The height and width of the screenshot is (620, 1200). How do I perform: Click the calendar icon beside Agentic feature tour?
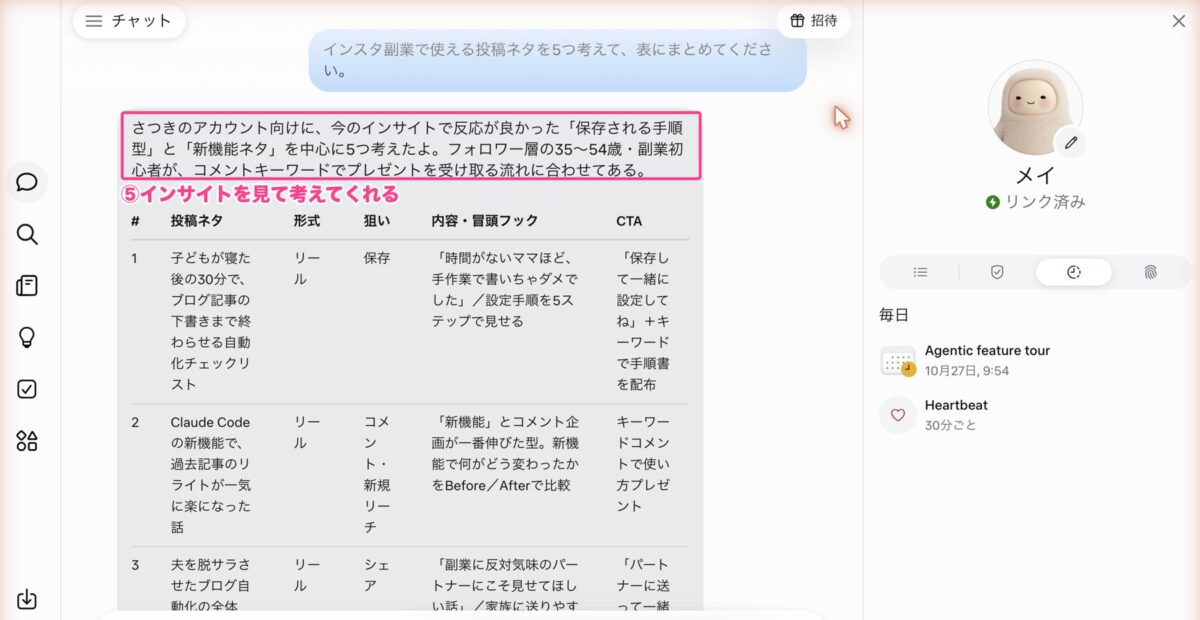[898, 361]
